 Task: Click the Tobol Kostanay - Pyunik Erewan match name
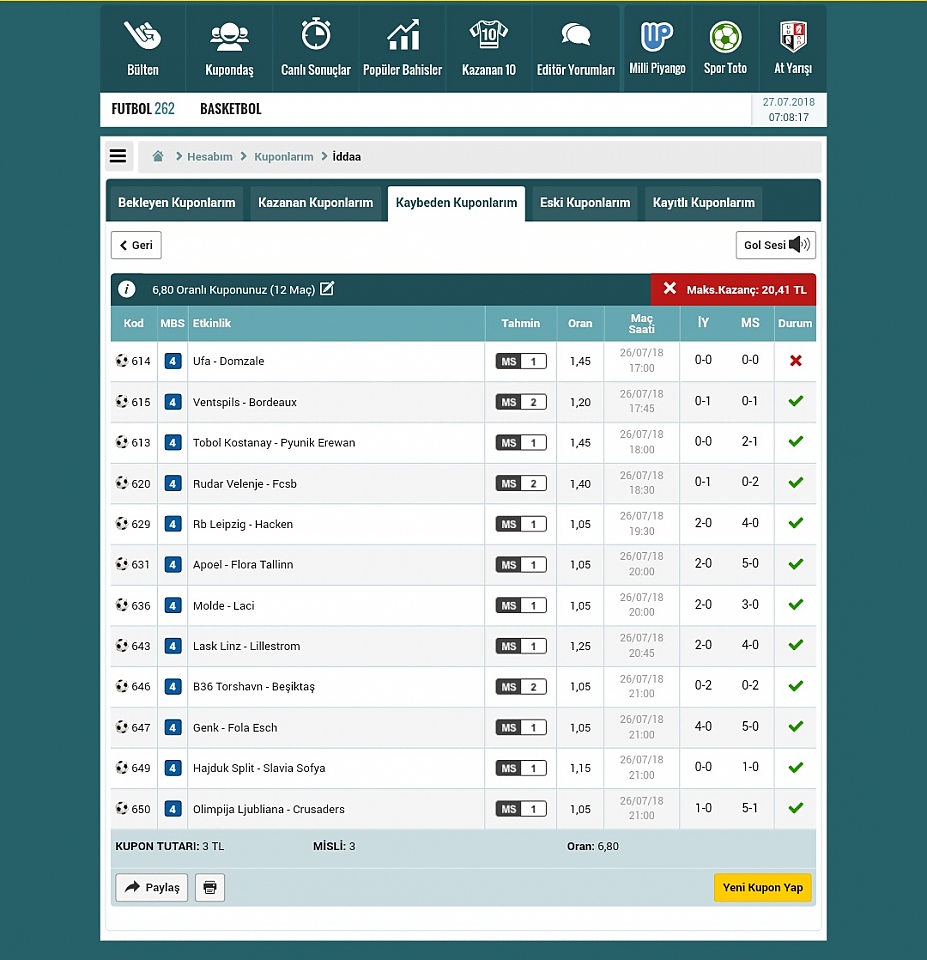pos(274,443)
